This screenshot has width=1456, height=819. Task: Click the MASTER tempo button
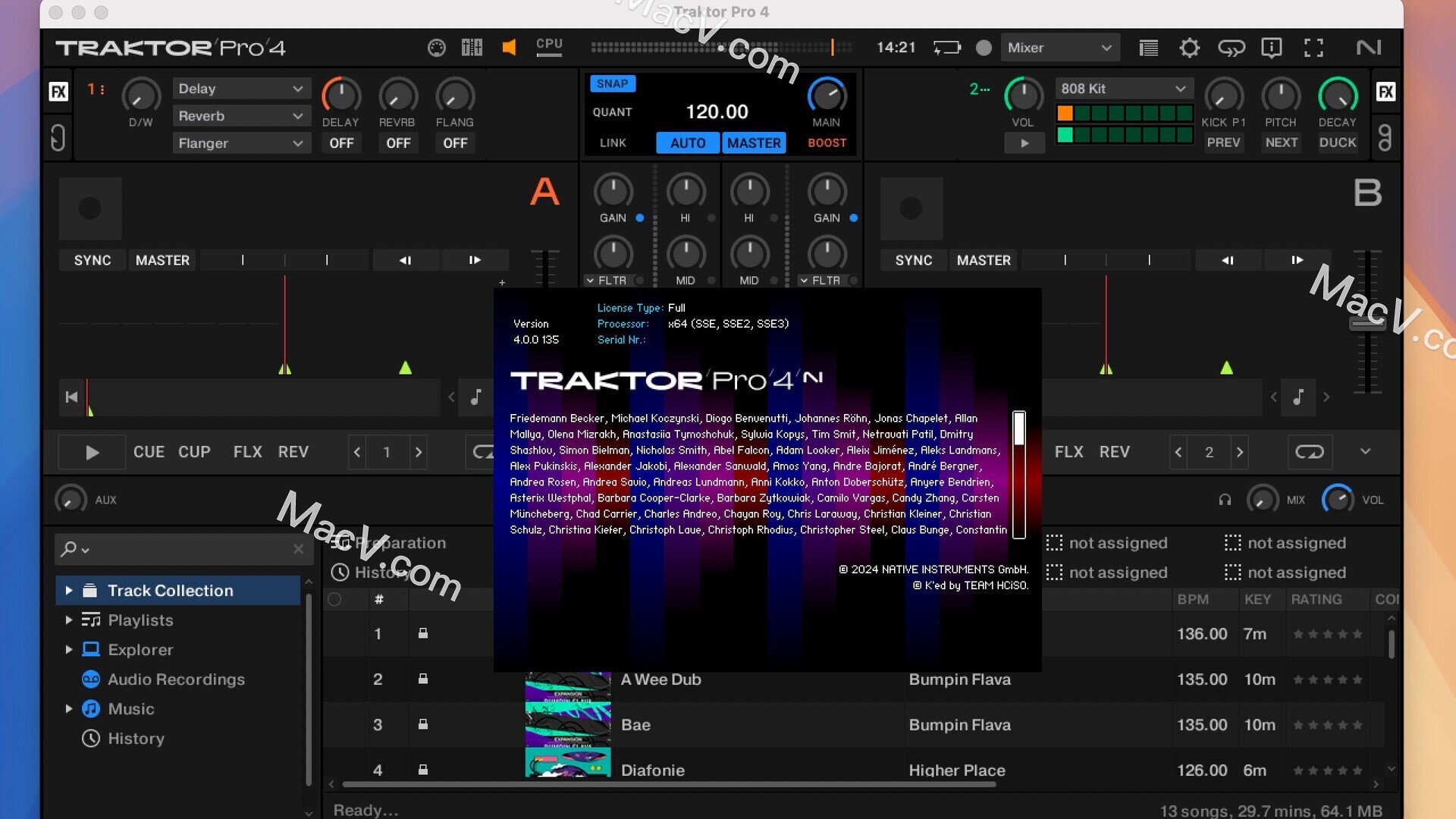(x=753, y=142)
